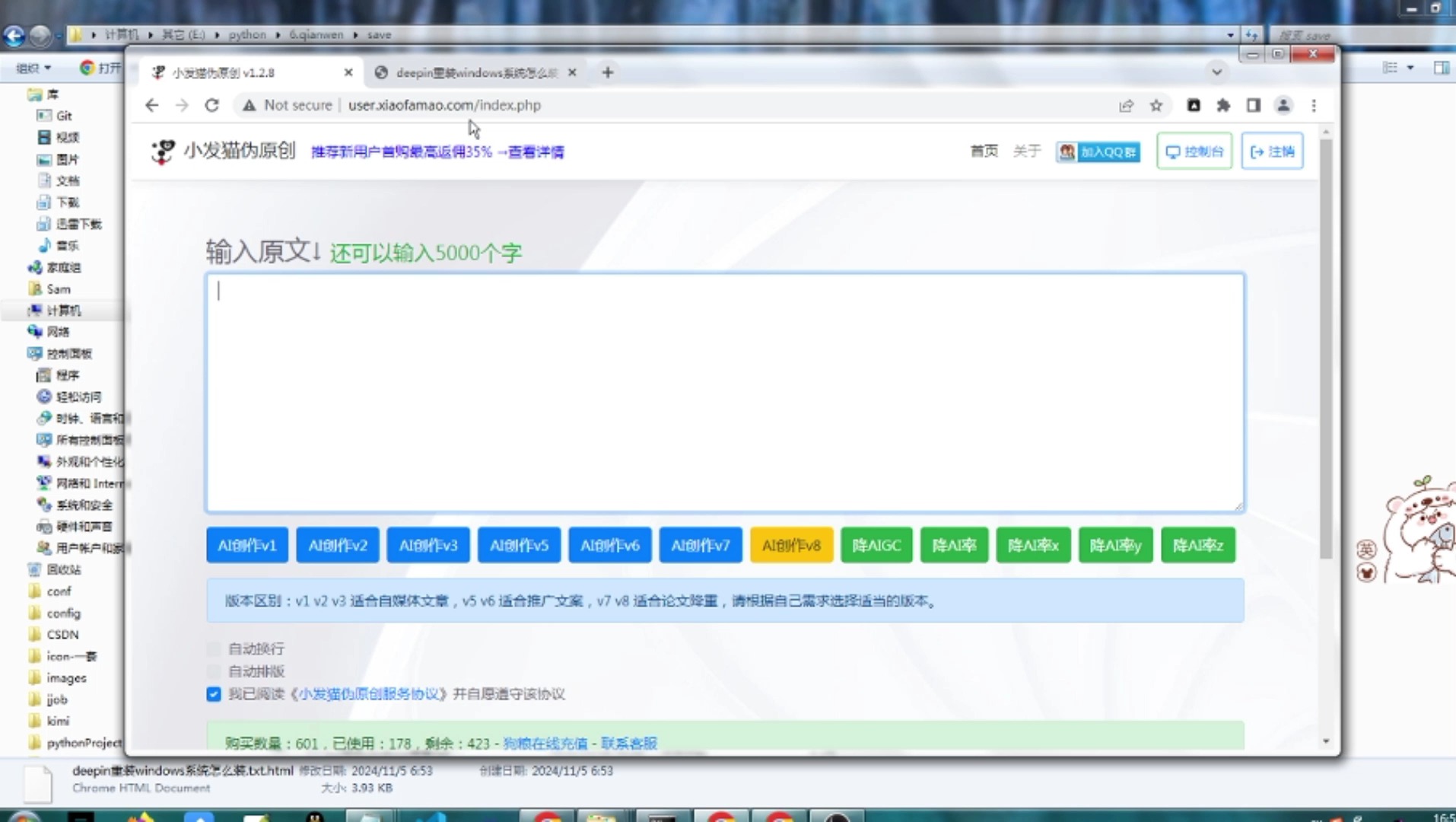This screenshot has width=1456, height=822.
Task: Click the AI创作v2 button
Action: click(338, 546)
